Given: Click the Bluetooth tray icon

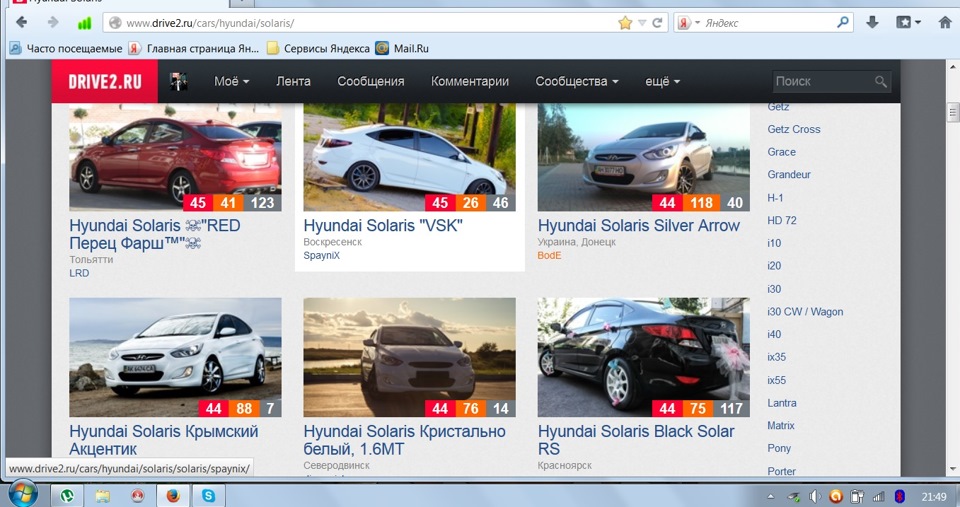Looking at the screenshot, I should point(899,497).
